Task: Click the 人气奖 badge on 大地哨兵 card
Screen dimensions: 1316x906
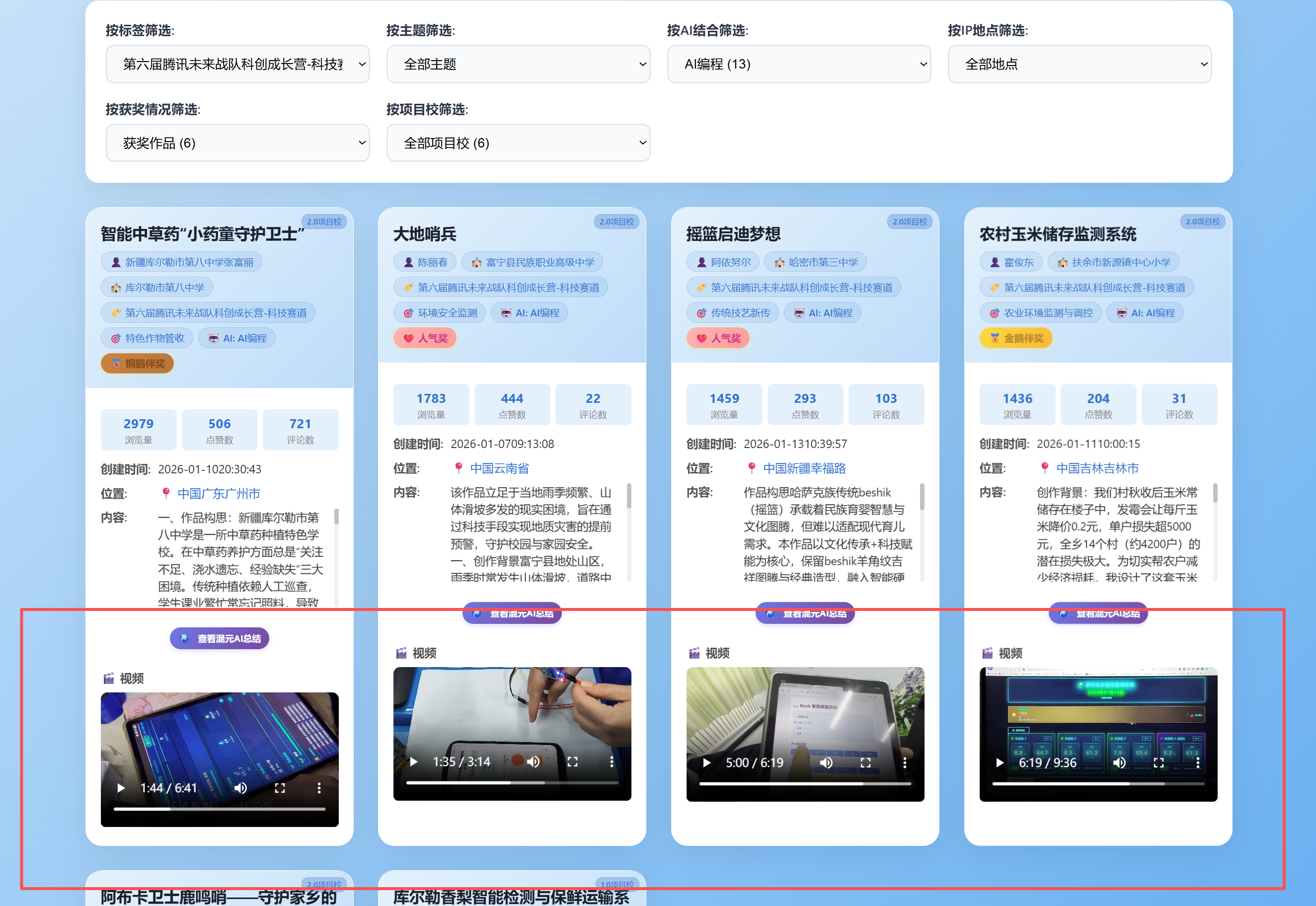Action: point(425,338)
